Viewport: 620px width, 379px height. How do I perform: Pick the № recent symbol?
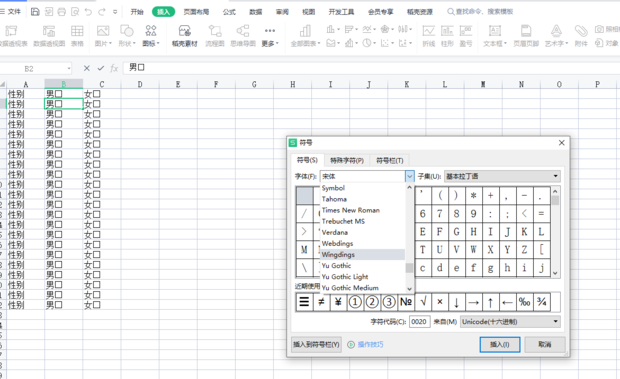406,302
